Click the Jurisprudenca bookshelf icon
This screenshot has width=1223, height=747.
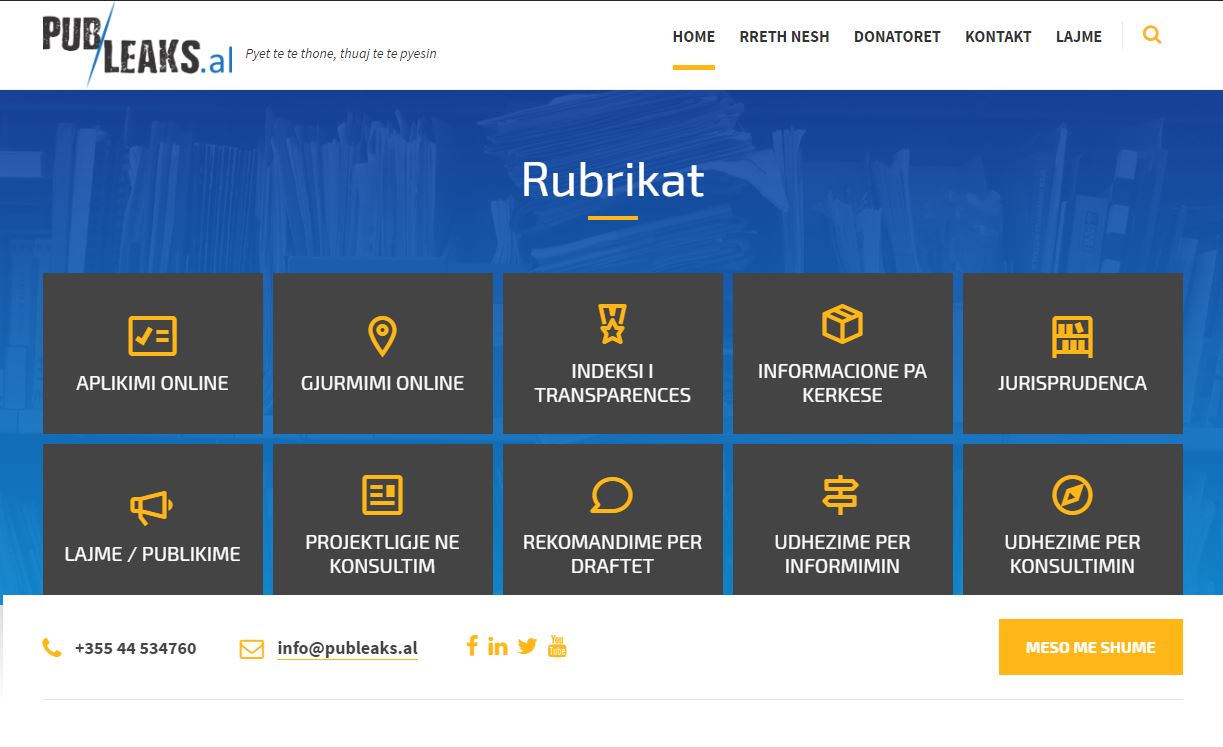tap(1072, 336)
